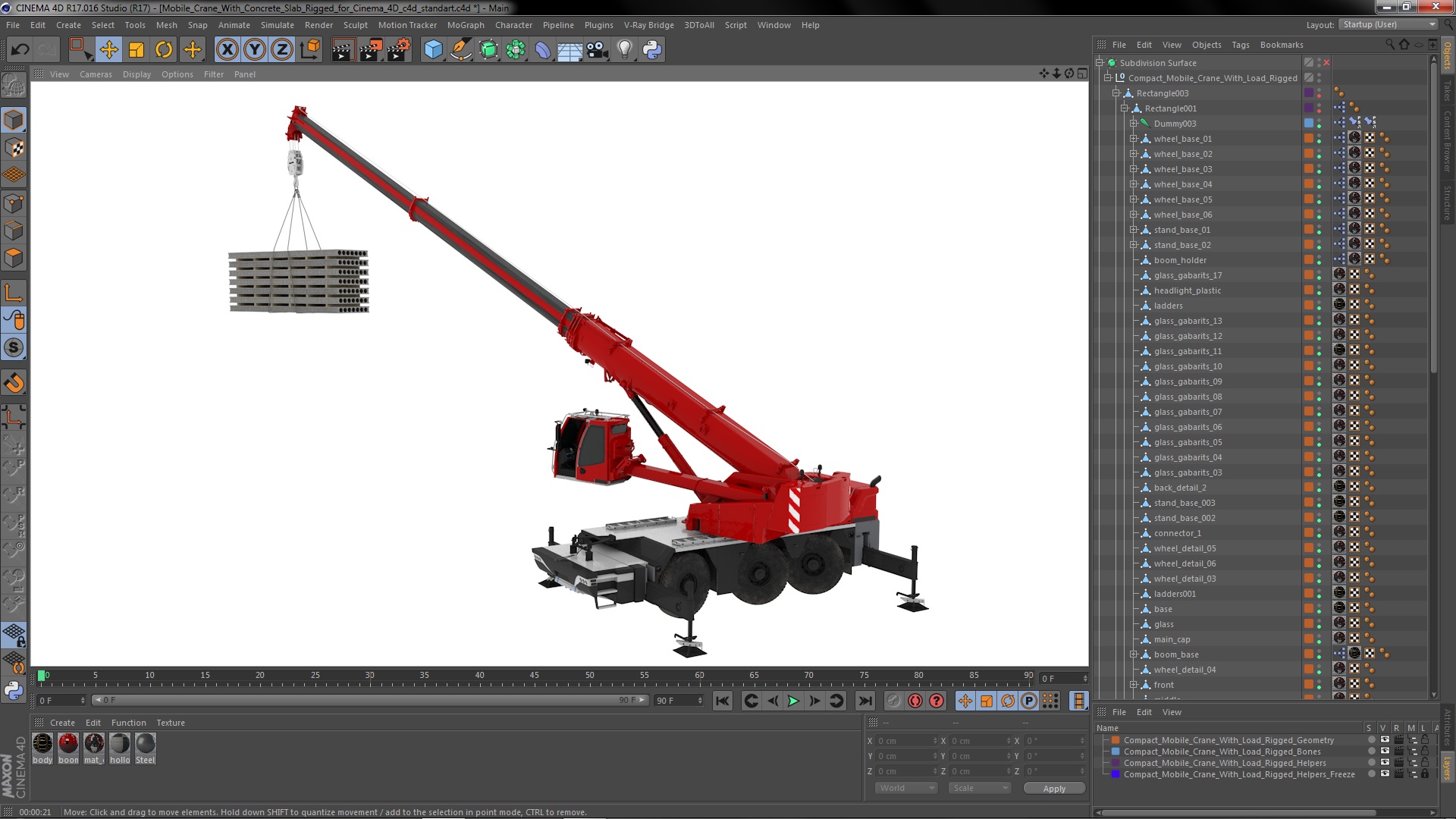Toggle X-axis lock button
Screen dimensions: 1456x819
[227, 50]
